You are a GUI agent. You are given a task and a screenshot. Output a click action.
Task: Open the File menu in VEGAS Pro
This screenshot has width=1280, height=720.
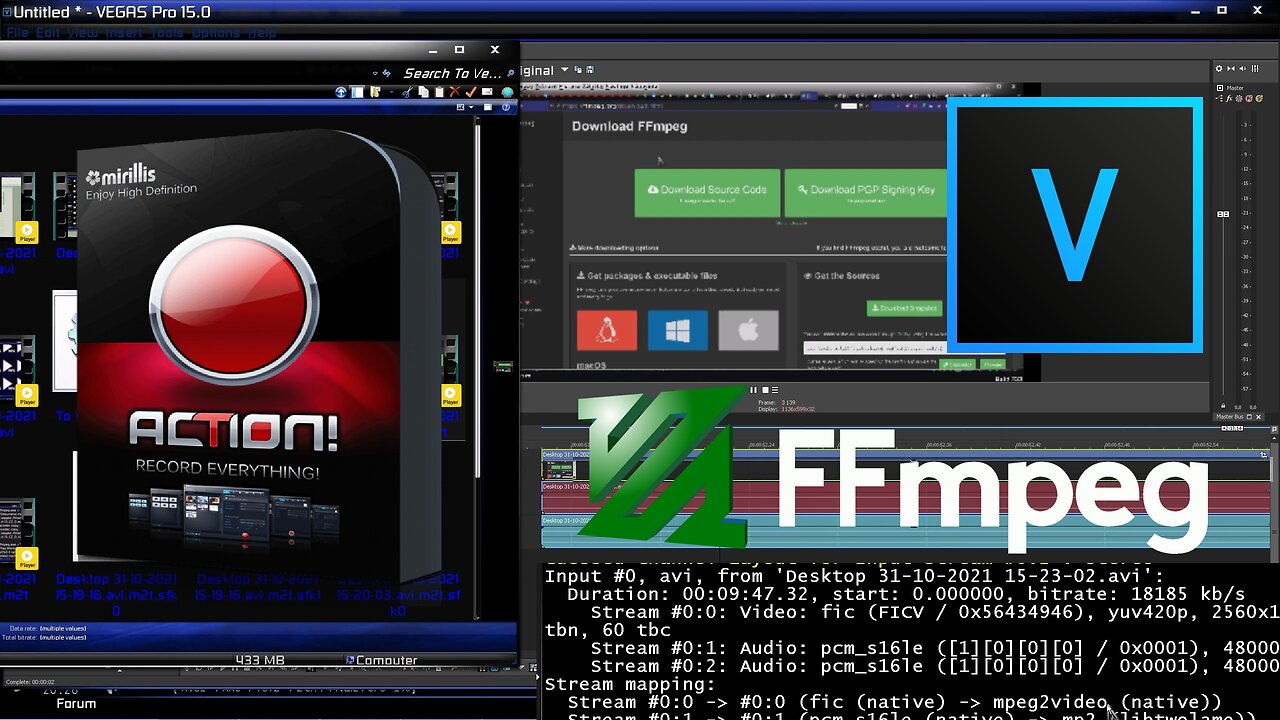17,33
